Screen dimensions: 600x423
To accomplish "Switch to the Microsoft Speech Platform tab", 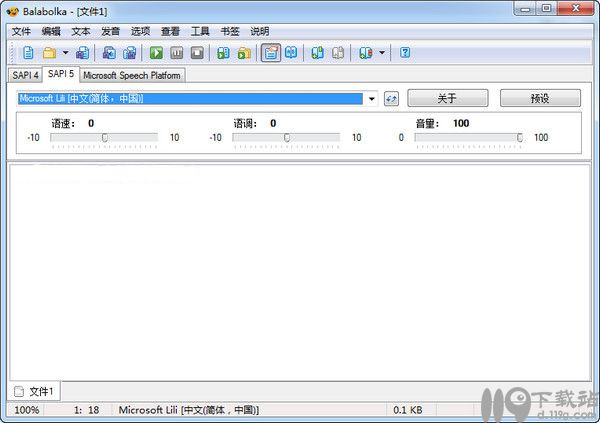I will point(132,75).
